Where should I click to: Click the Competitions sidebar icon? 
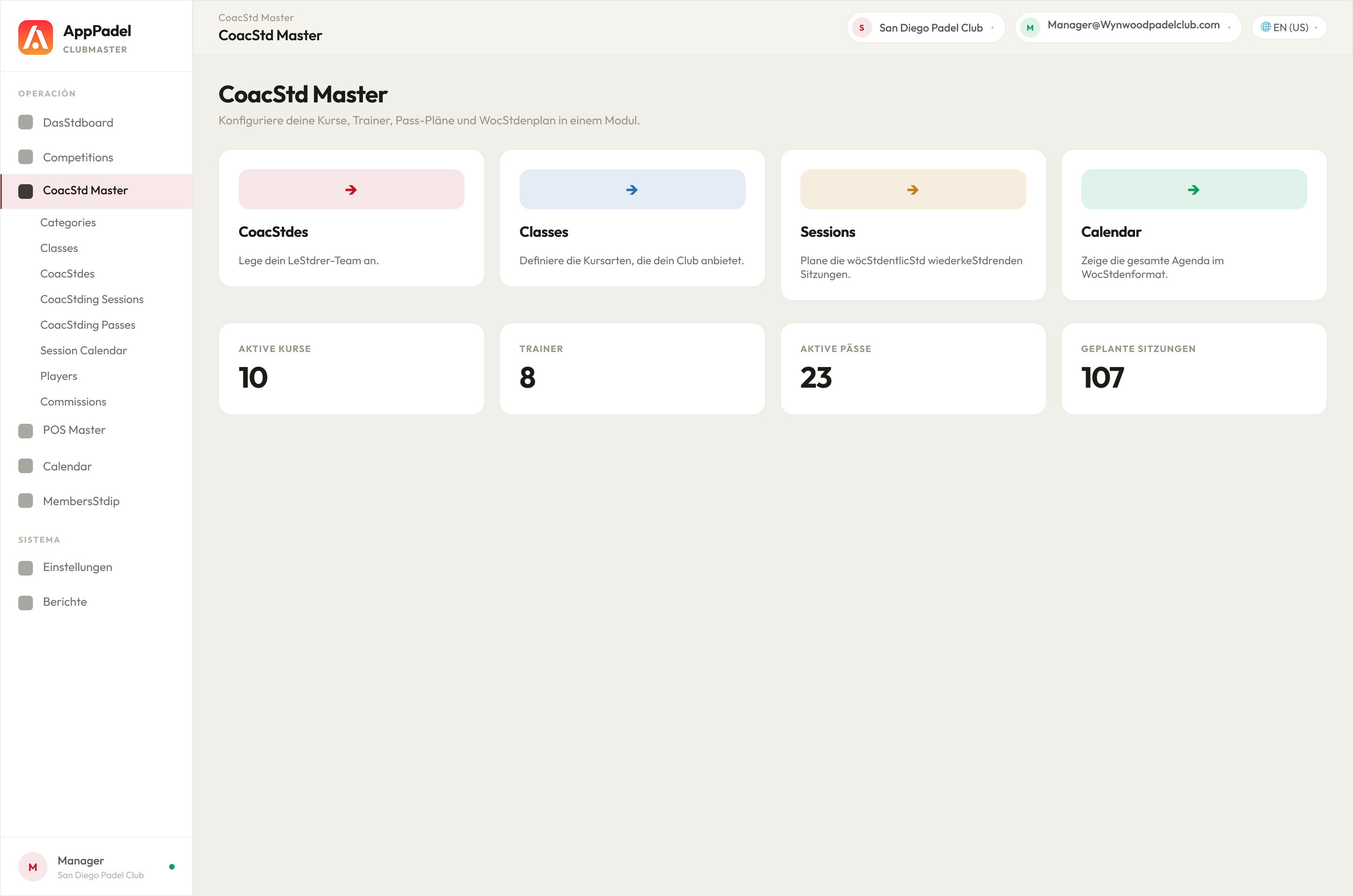tap(26, 156)
